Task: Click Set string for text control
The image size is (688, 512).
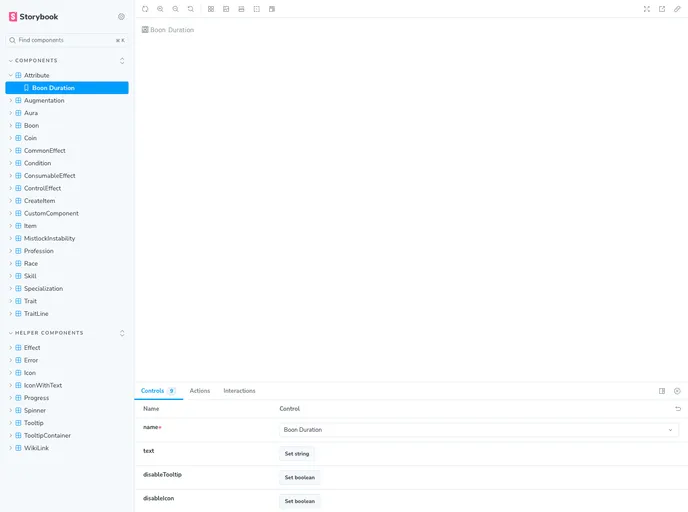Action: point(297,454)
